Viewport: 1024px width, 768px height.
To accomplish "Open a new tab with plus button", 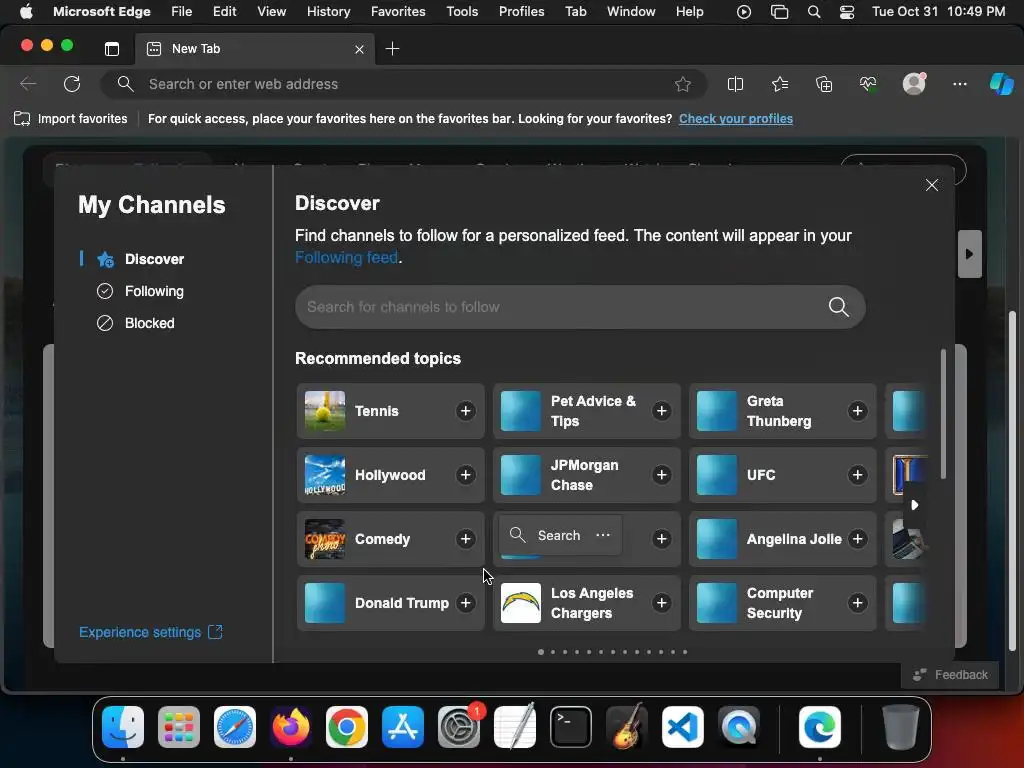I will 392,49.
